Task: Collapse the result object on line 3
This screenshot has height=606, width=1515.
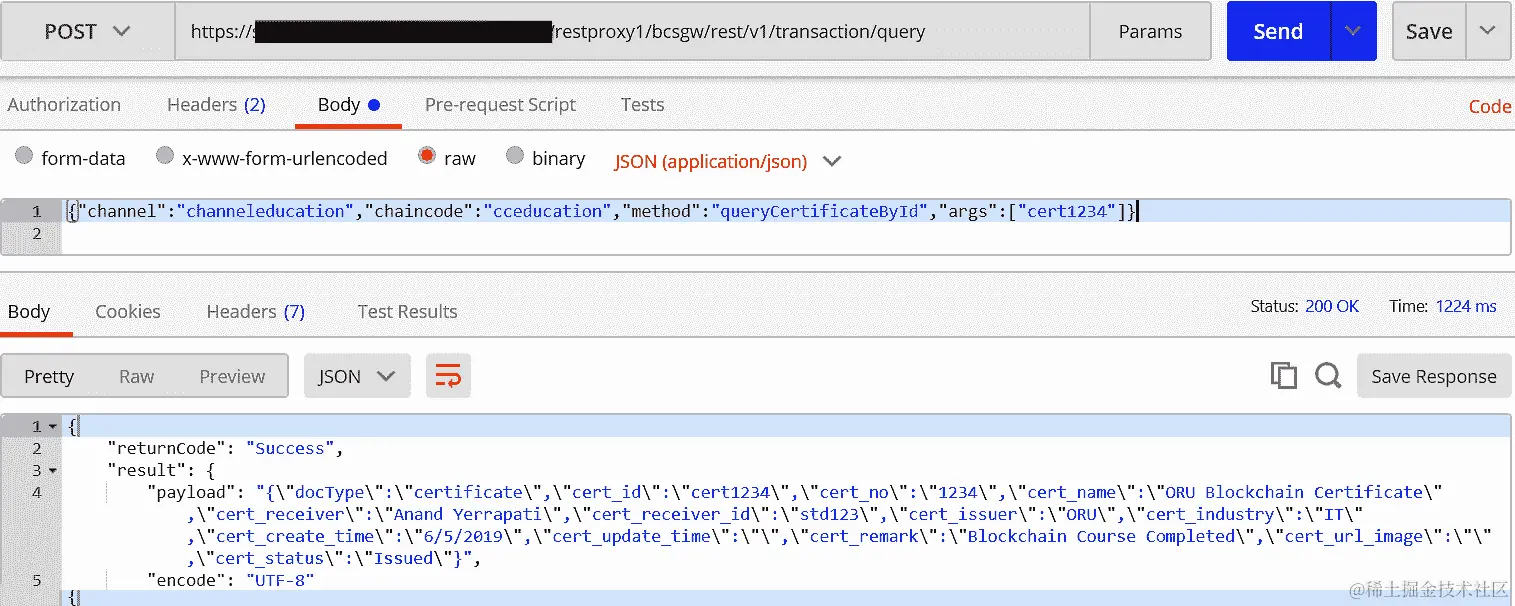Action: 53,470
